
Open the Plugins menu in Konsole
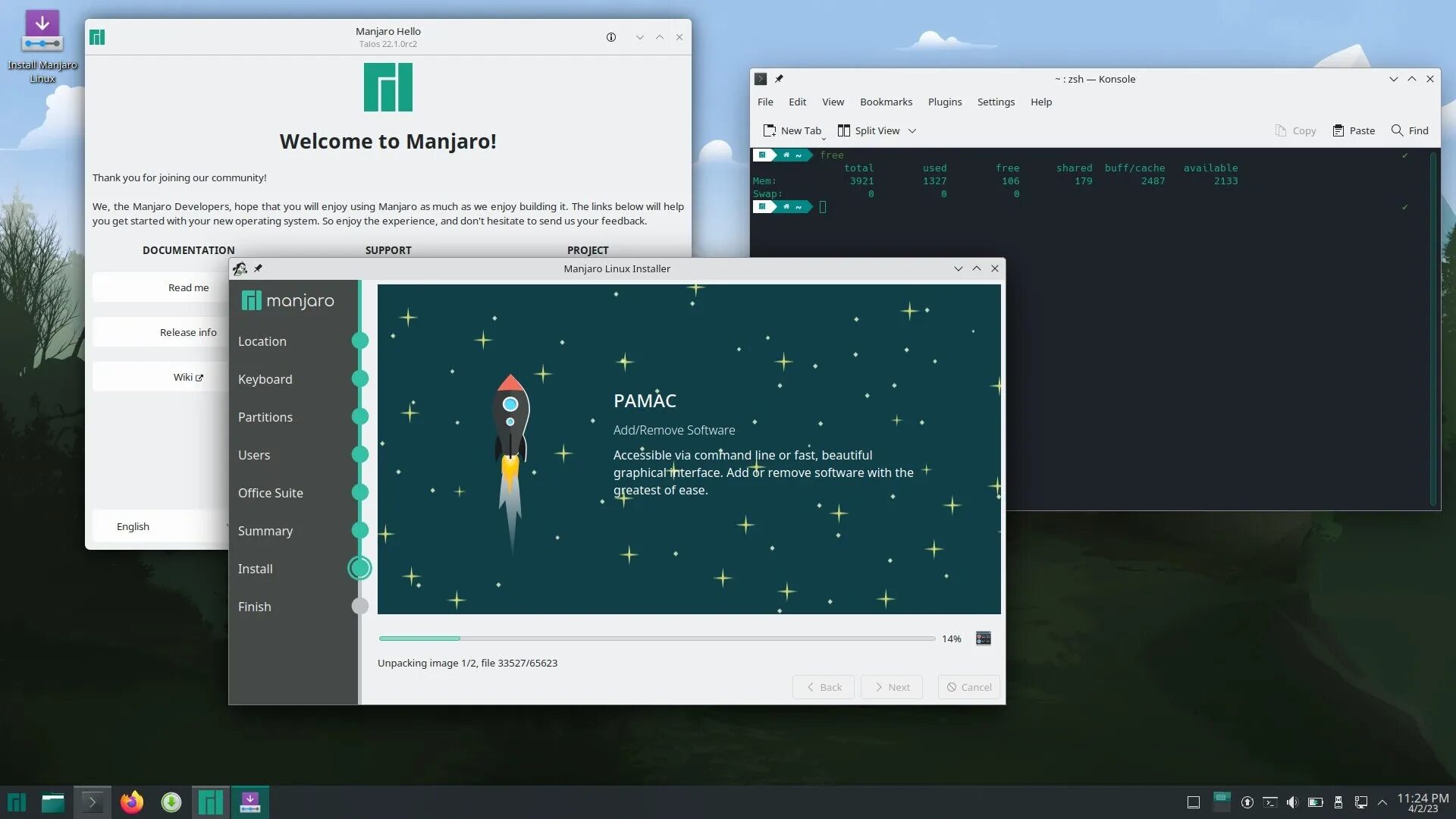coord(944,102)
